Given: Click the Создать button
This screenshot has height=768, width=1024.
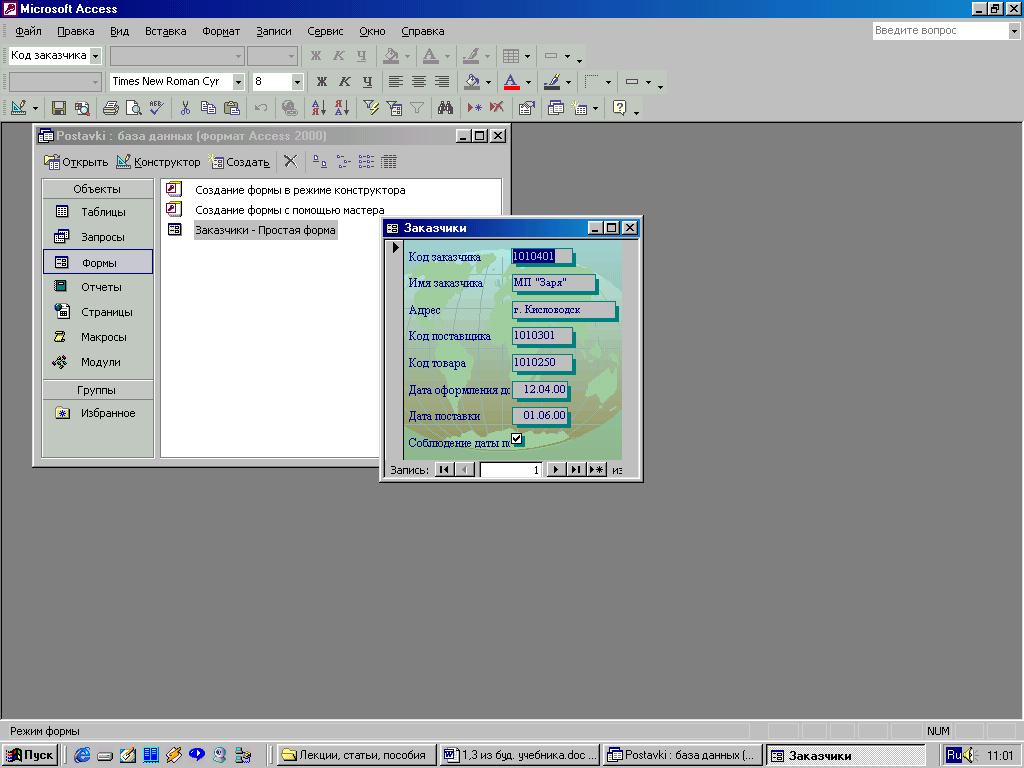Looking at the screenshot, I should coord(239,162).
